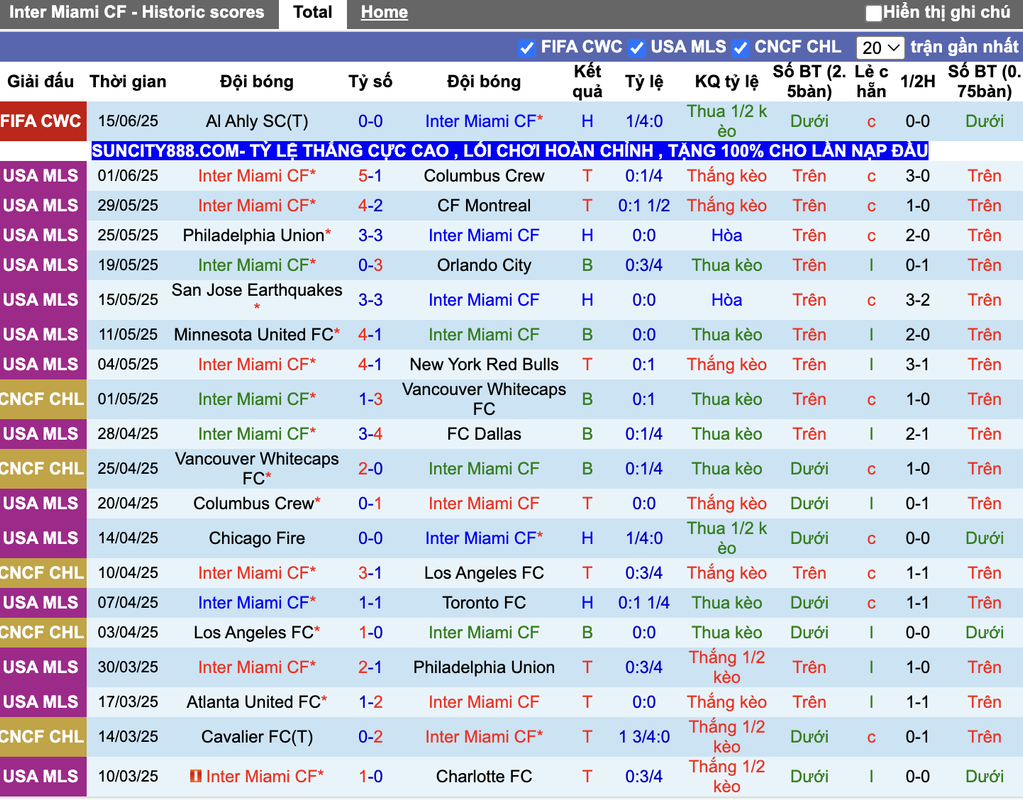1023x800 pixels.
Task: Switch to the Total tab
Action: [x=313, y=12]
